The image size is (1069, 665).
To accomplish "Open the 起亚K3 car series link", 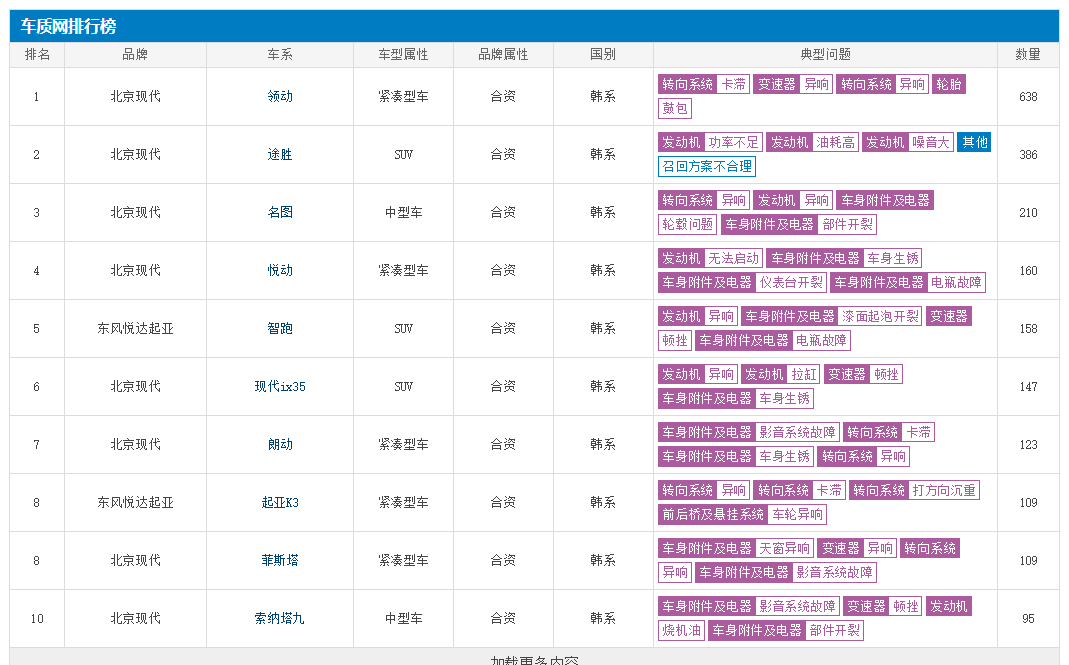I will tap(280, 503).
